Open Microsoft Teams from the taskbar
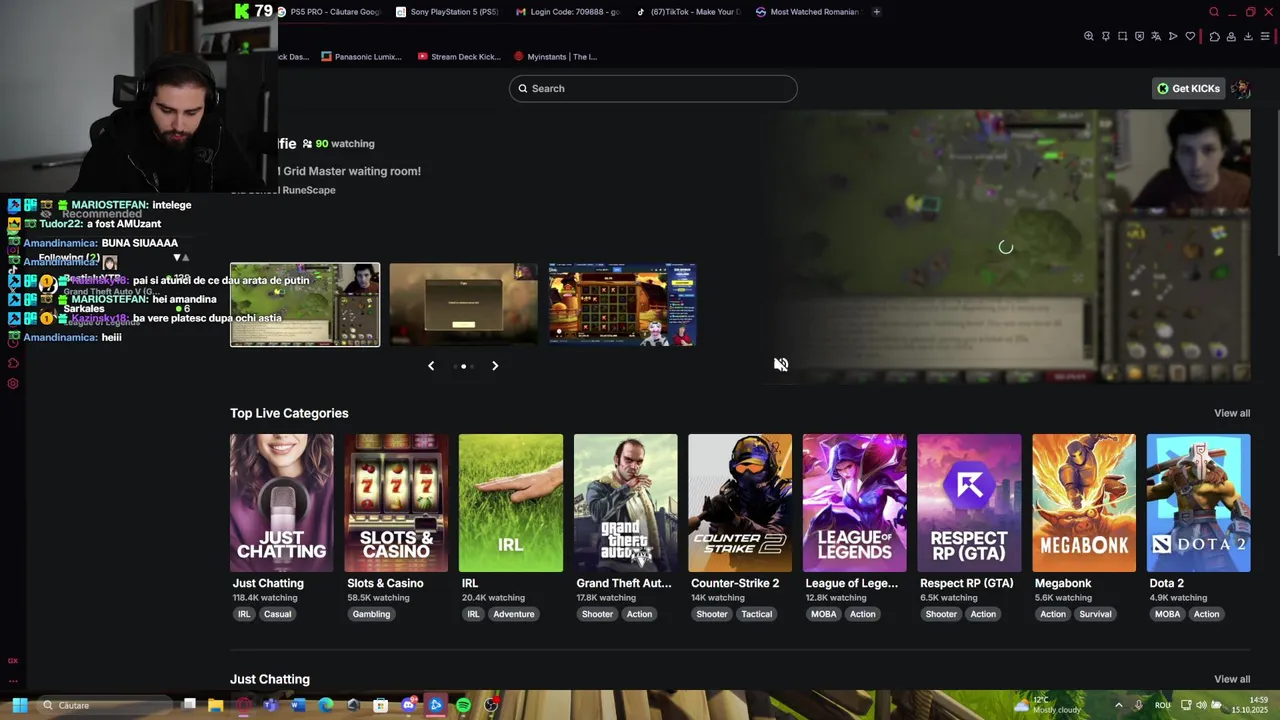The width and height of the screenshot is (1280, 720). pyautogui.click(x=270, y=705)
